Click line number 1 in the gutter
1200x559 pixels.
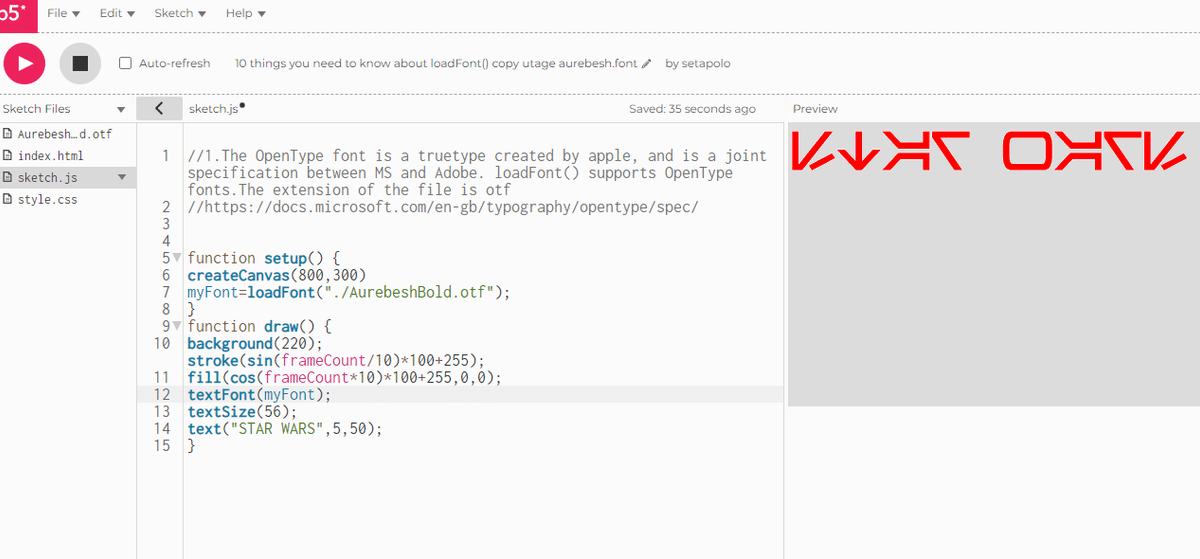(x=165, y=156)
